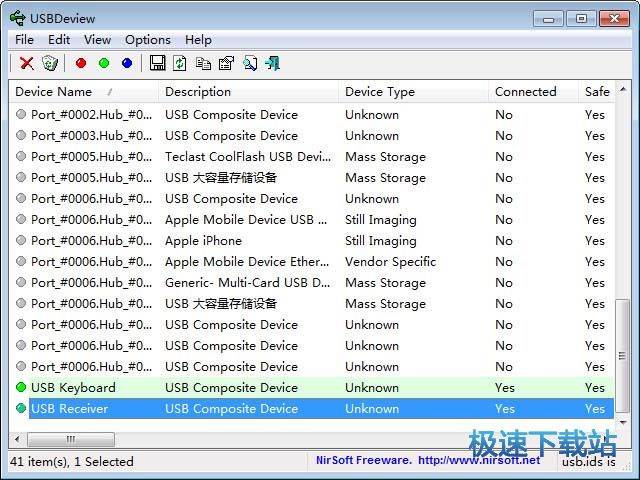Click the recycle bin toolbar icon
This screenshot has height=480, width=640.
pyautogui.click(x=50, y=63)
